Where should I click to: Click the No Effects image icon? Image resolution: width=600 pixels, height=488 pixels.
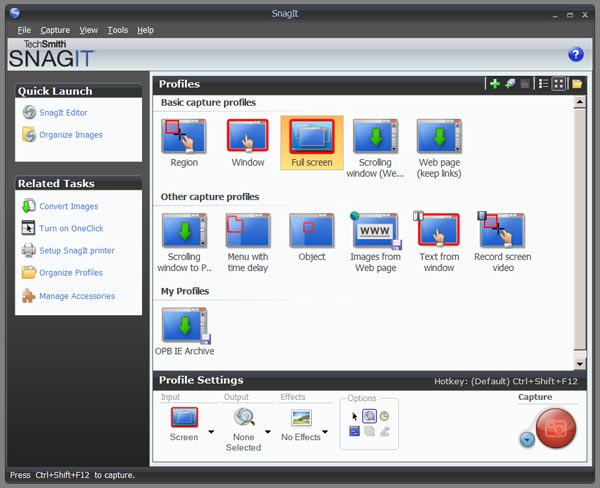coord(301,418)
